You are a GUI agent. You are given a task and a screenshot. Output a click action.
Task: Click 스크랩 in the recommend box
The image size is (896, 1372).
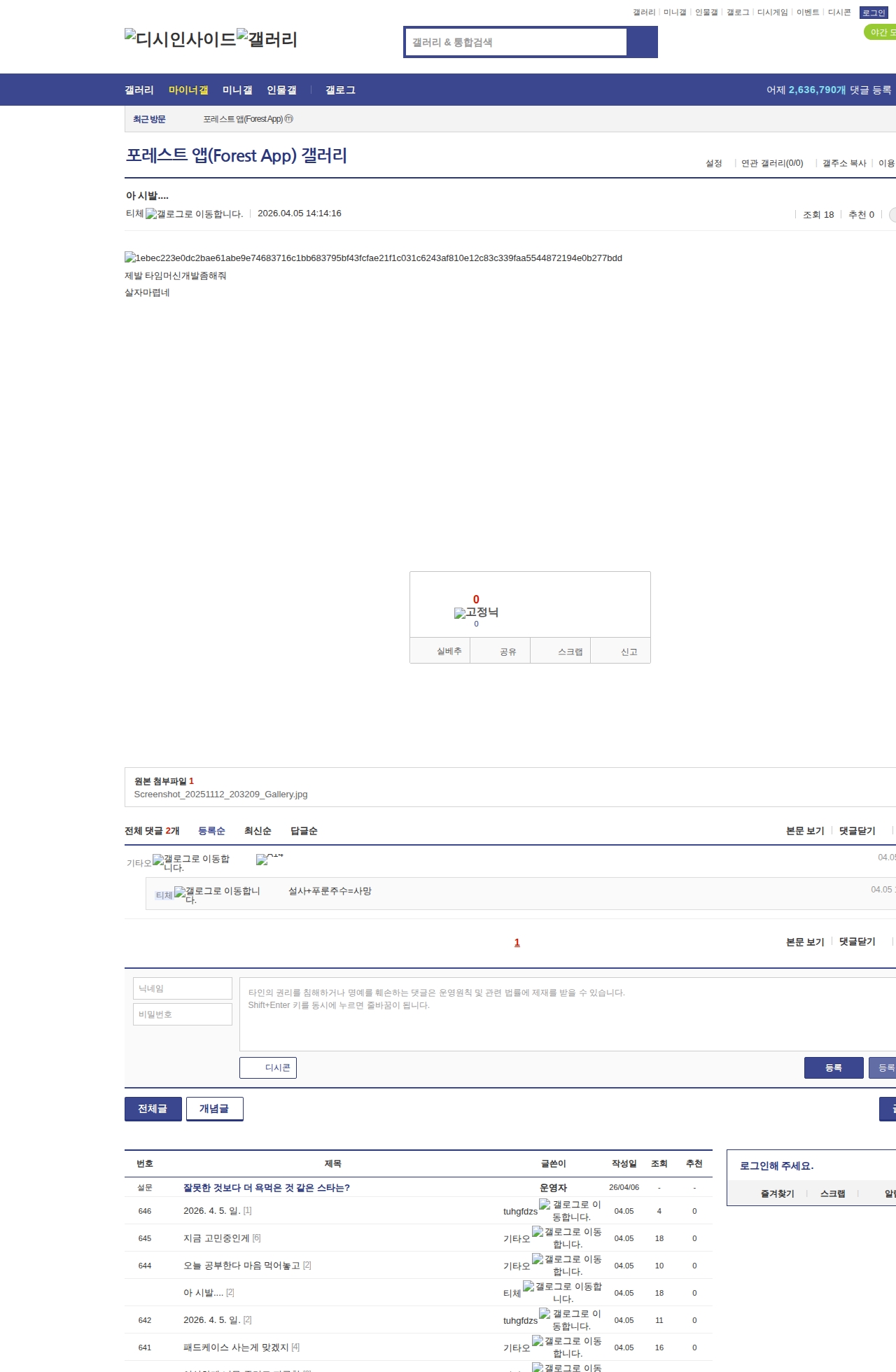pos(561,651)
